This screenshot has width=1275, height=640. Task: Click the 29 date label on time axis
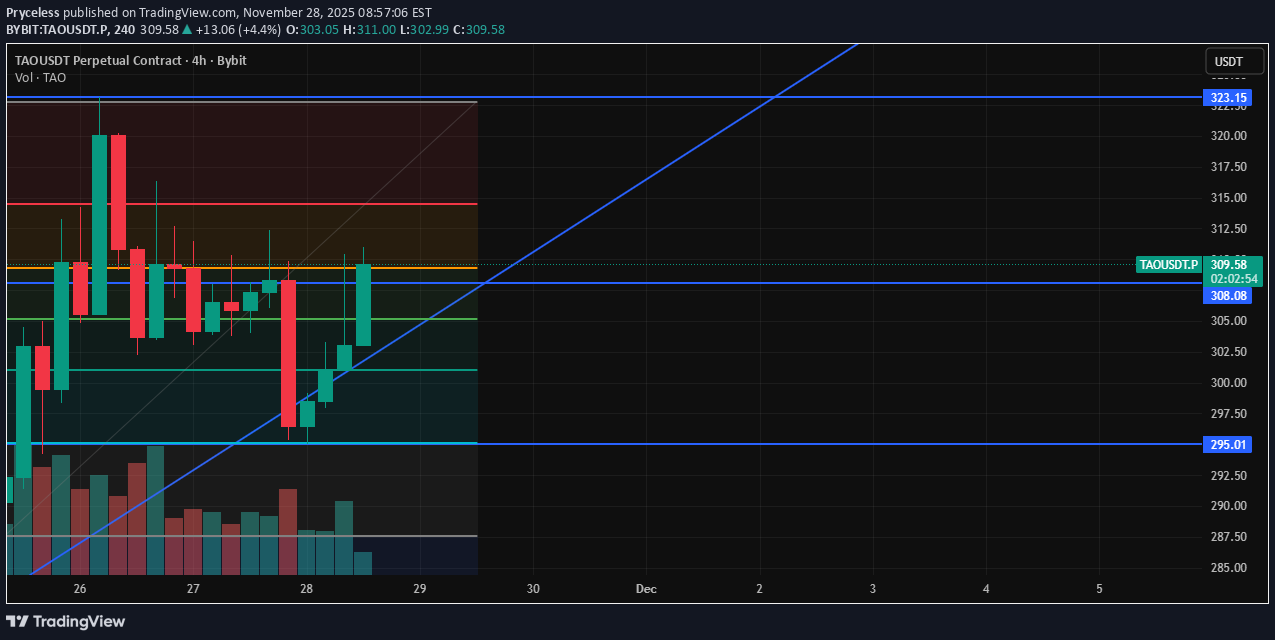420,589
